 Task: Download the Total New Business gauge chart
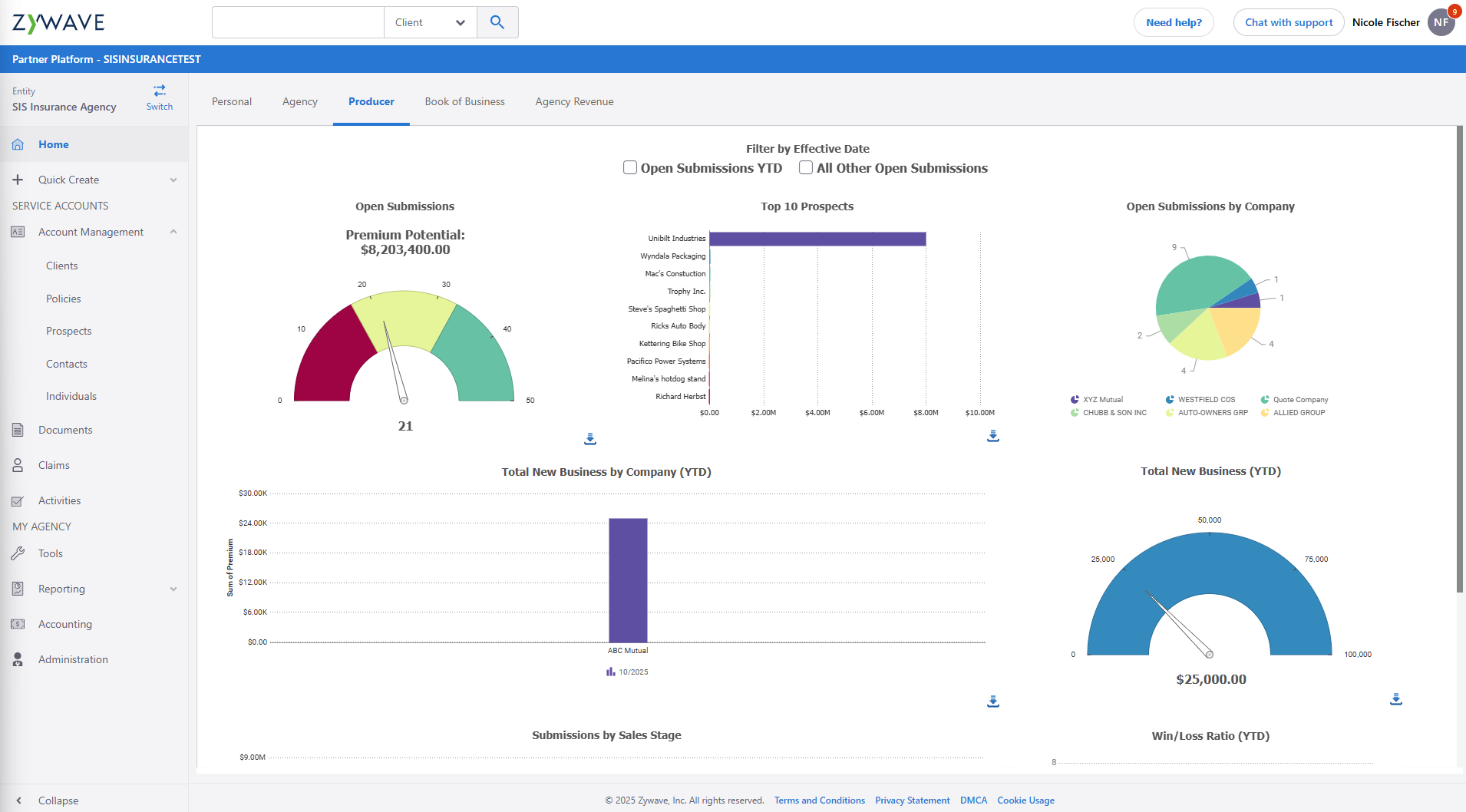click(x=1395, y=699)
